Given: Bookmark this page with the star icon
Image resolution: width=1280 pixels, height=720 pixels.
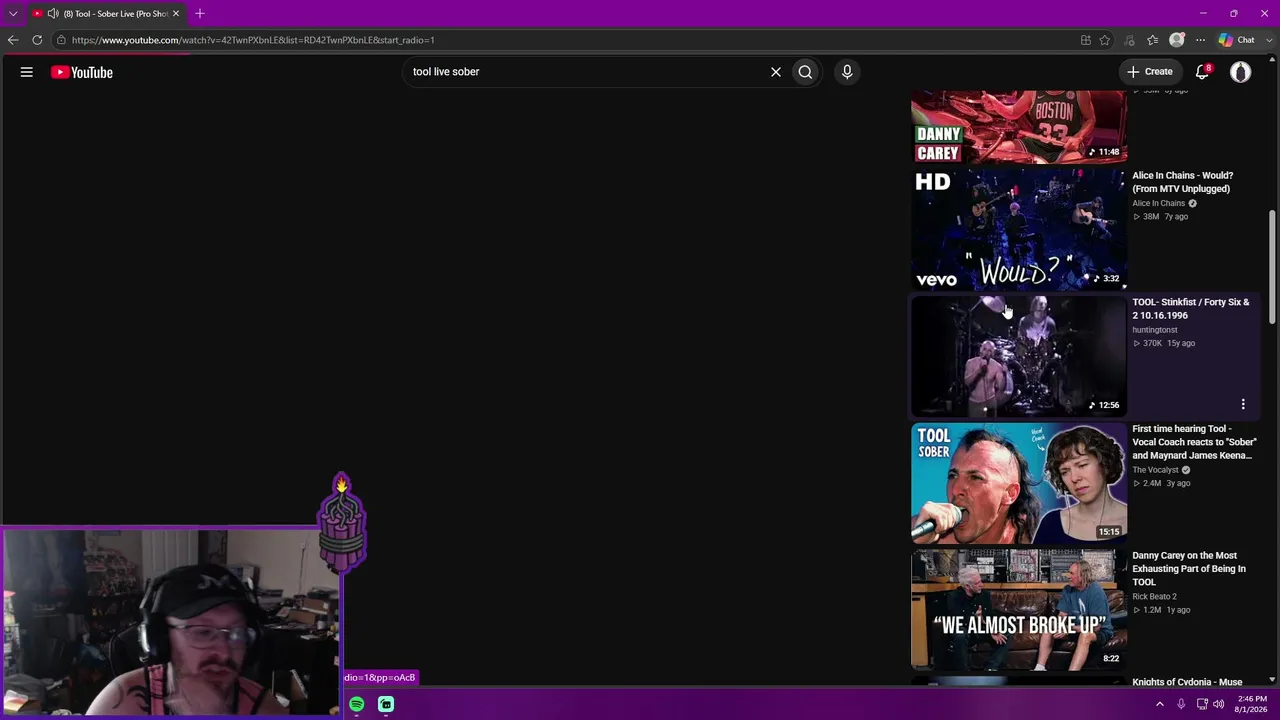Looking at the screenshot, I should pos(1105,40).
